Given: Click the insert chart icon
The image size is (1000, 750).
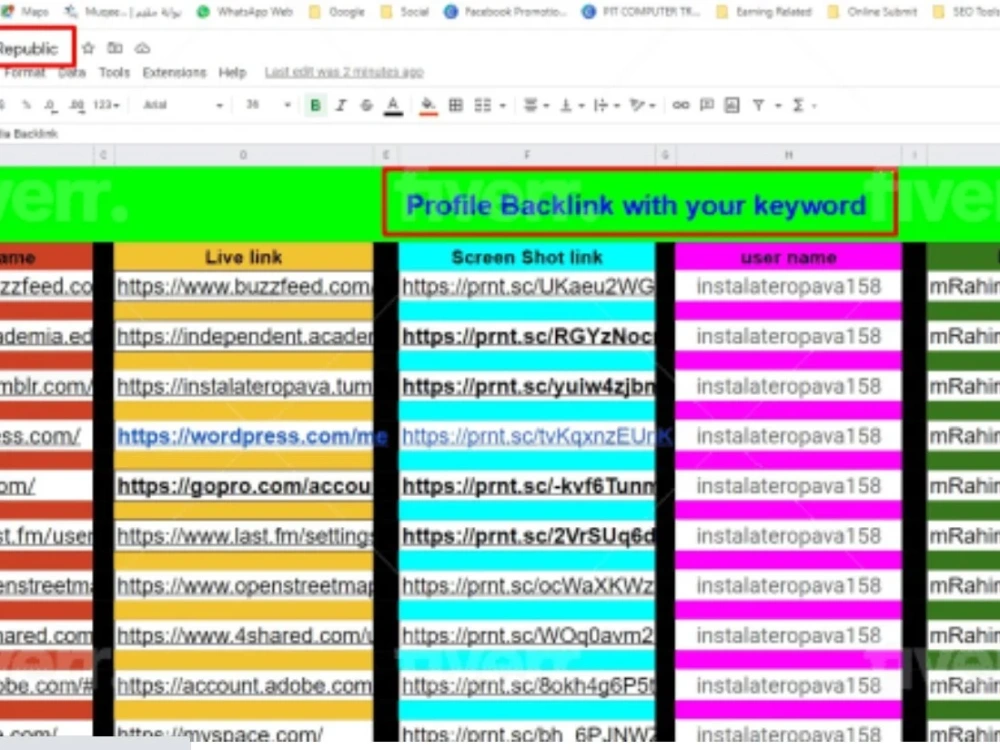Looking at the screenshot, I should tap(732, 105).
